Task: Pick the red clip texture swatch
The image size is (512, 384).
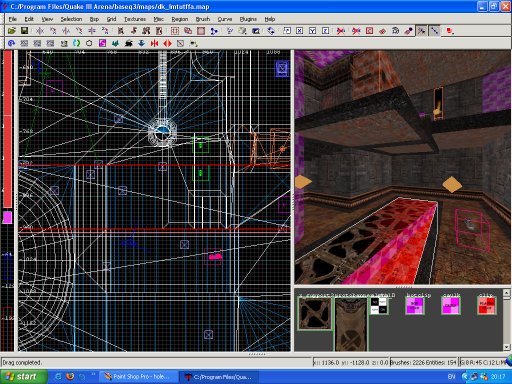Action: pos(487,306)
